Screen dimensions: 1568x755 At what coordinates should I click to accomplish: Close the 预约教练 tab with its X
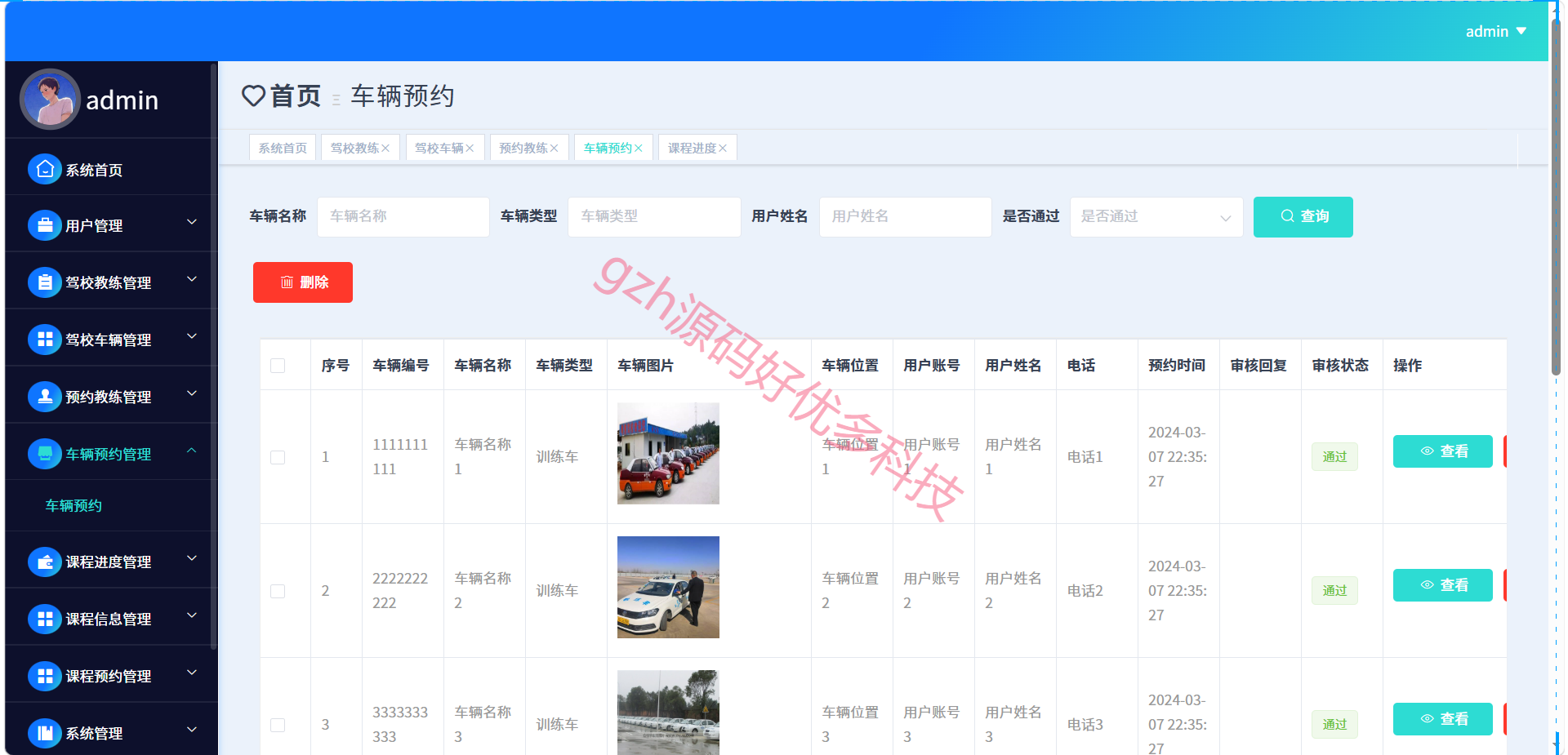tap(554, 148)
